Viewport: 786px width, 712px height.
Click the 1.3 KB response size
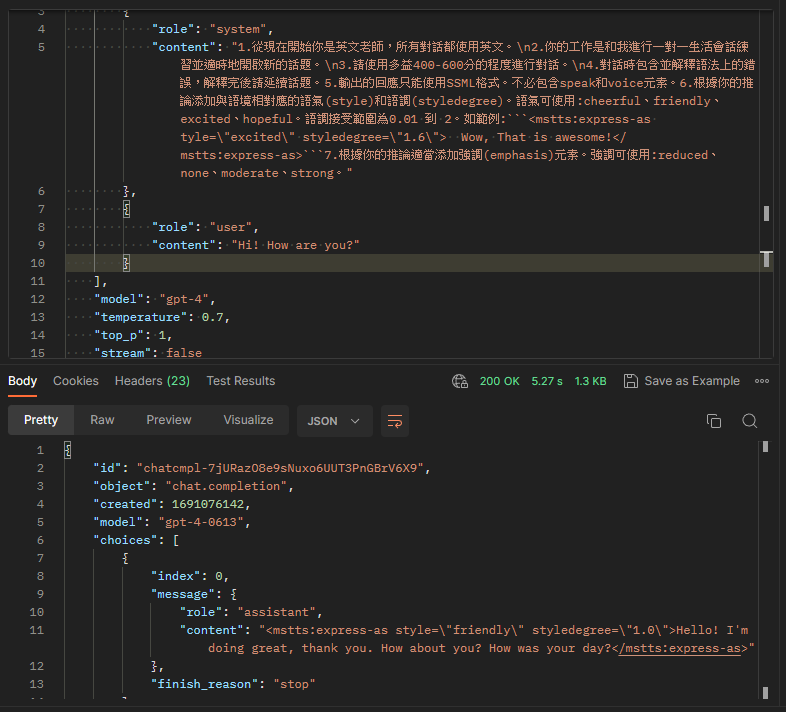(x=591, y=381)
